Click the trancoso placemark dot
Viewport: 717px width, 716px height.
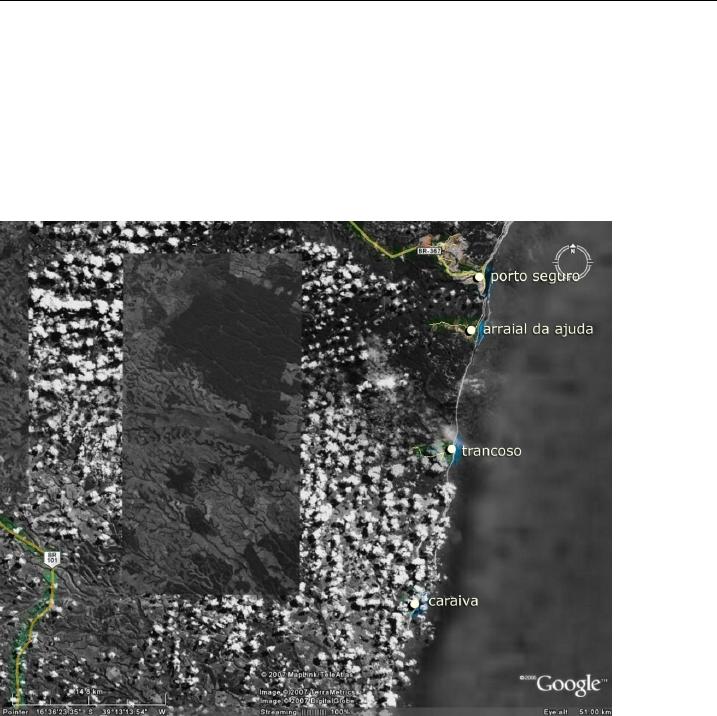pyautogui.click(x=452, y=450)
